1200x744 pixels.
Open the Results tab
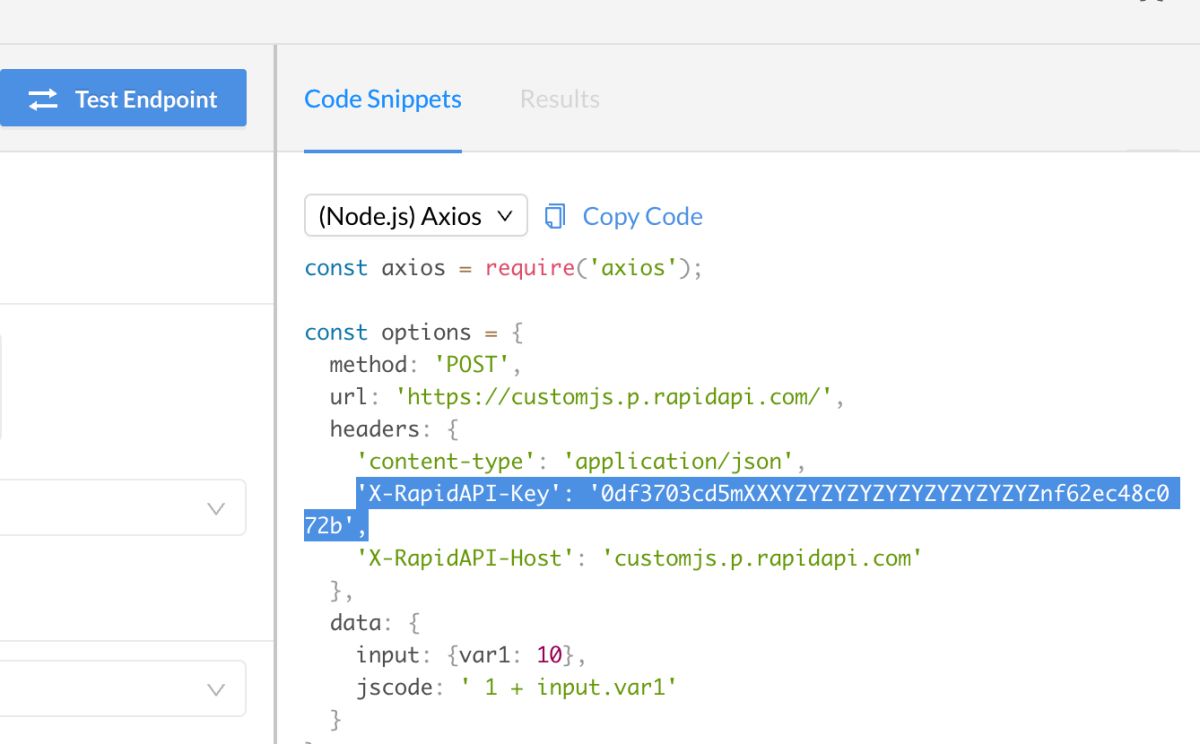560,99
